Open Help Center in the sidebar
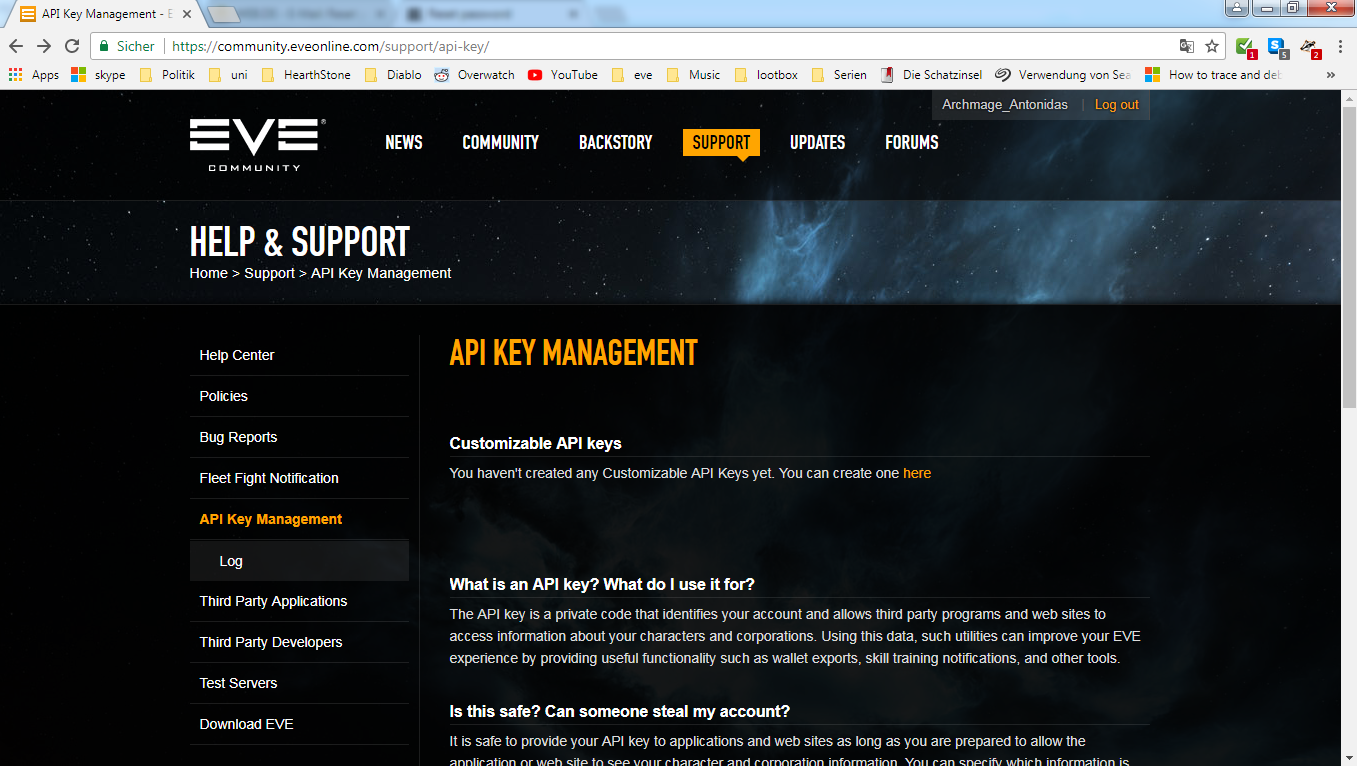The height and width of the screenshot is (766, 1357). 299,355
